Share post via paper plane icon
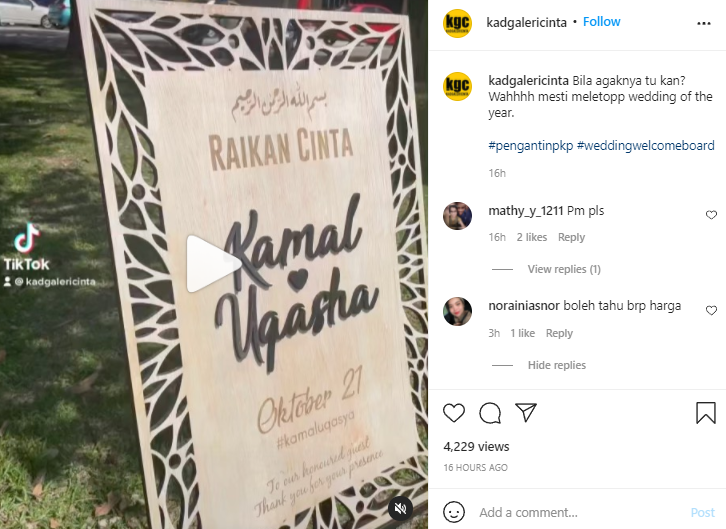 coord(526,412)
